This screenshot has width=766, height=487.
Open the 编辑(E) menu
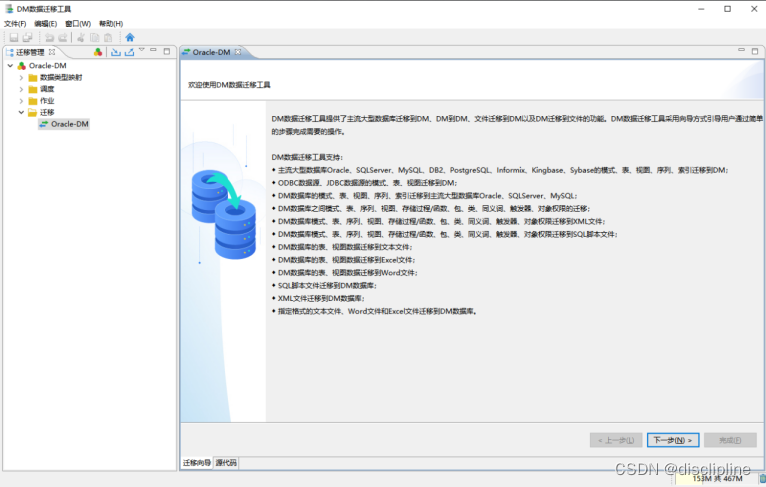[x=45, y=23]
